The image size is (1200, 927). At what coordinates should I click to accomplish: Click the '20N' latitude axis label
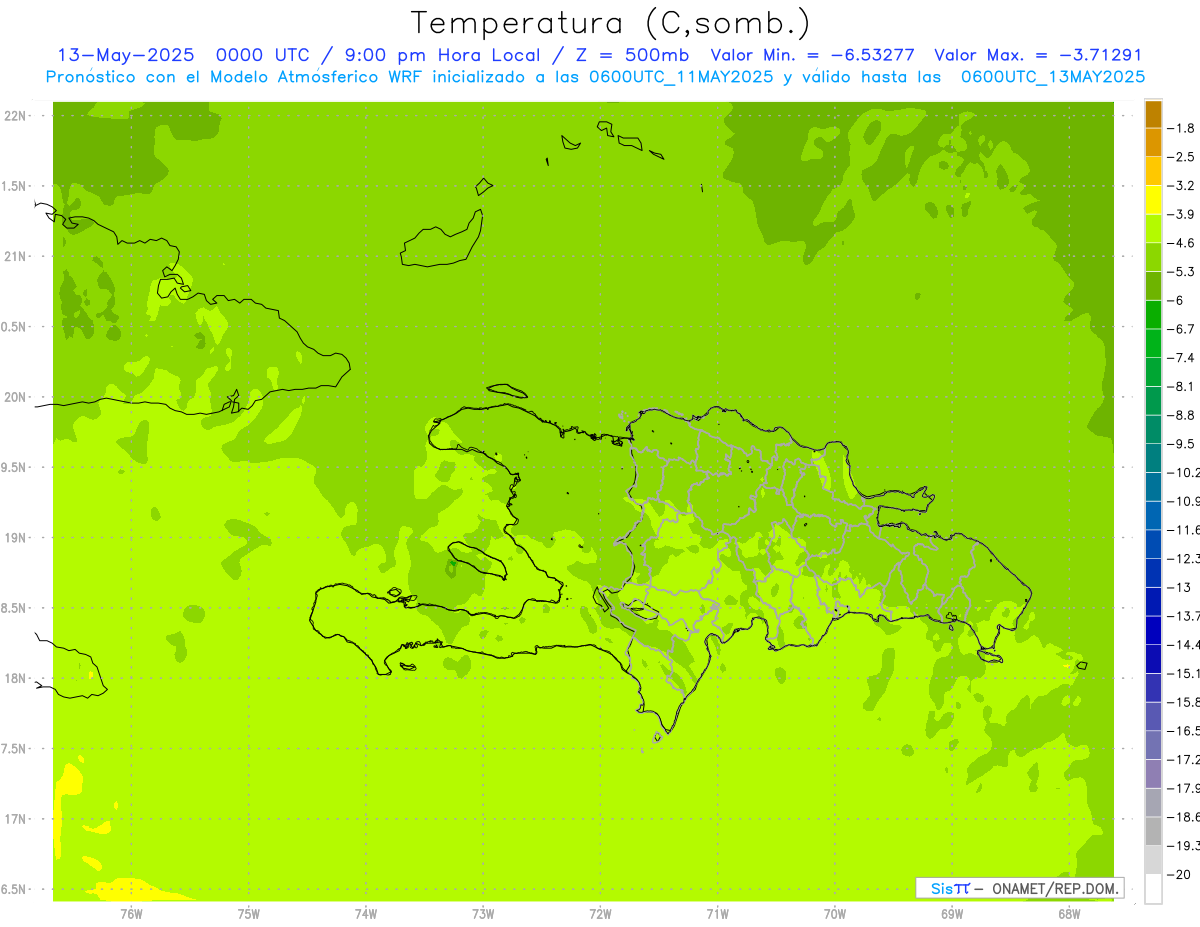pos(15,397)
